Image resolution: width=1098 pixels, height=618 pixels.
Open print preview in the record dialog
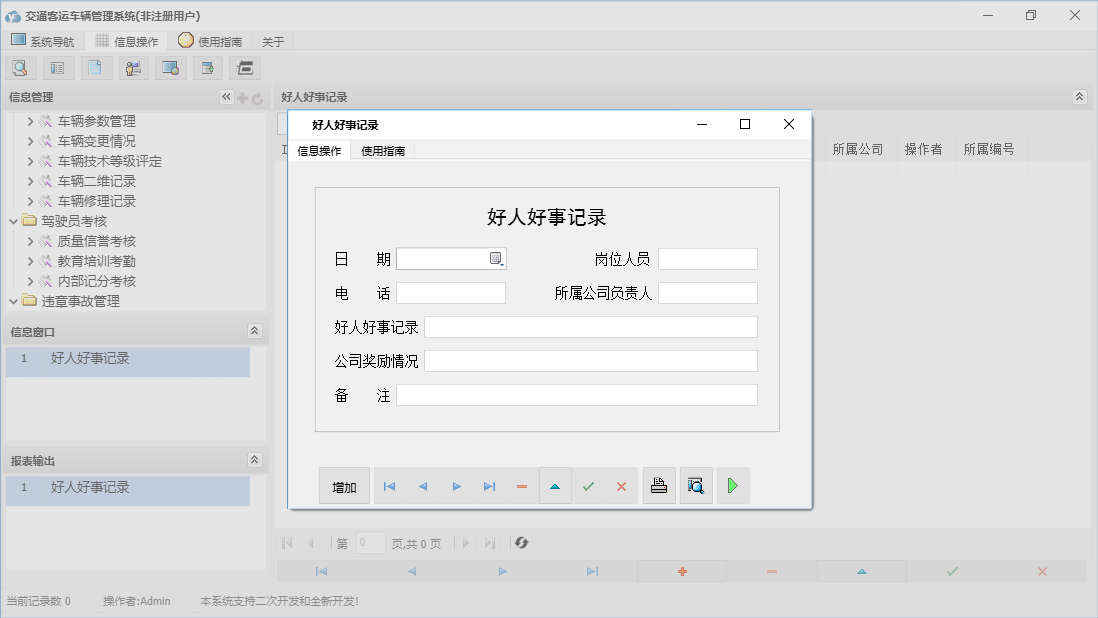696,485
